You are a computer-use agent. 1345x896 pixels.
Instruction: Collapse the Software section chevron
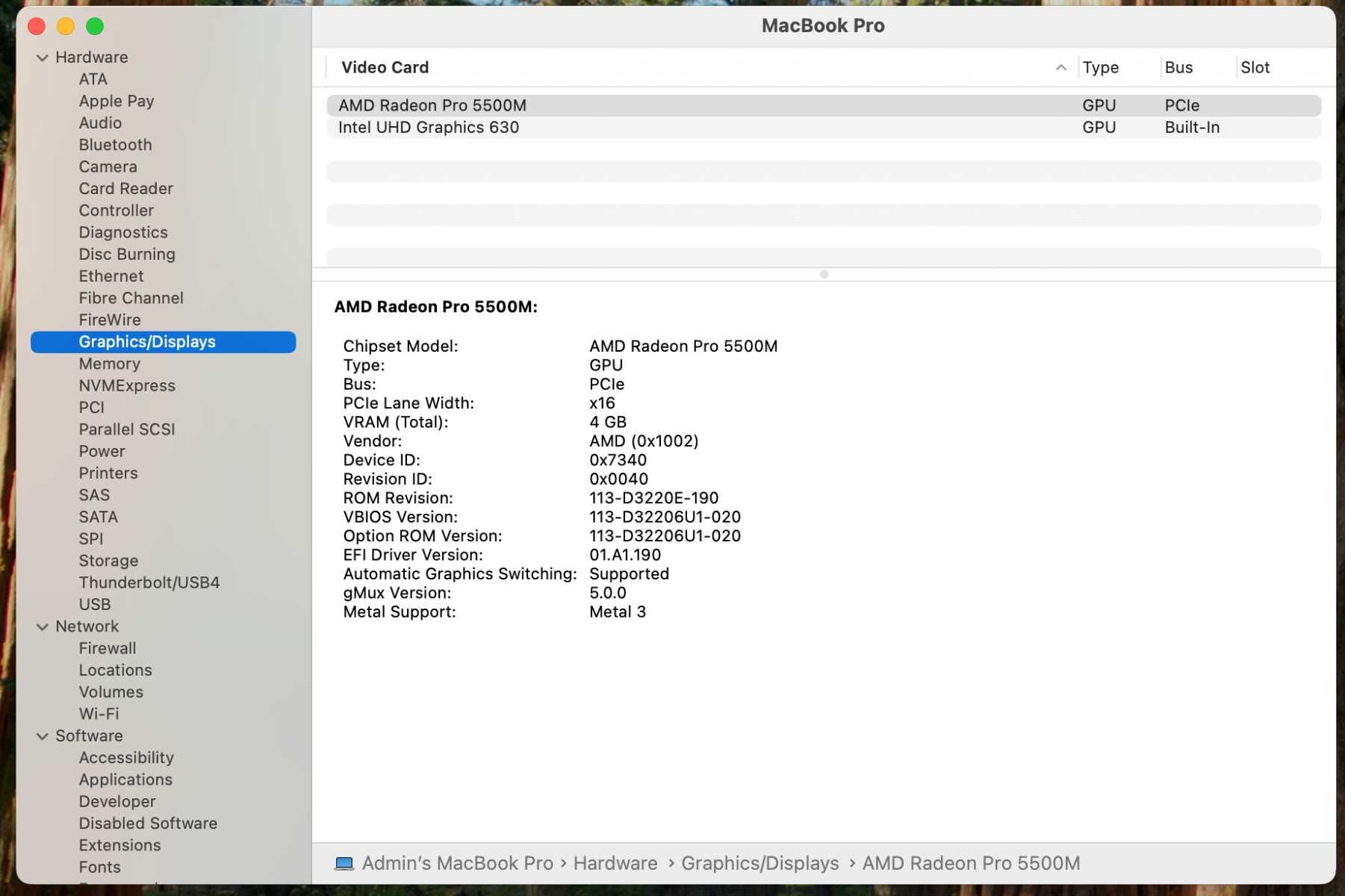[43, 736]
